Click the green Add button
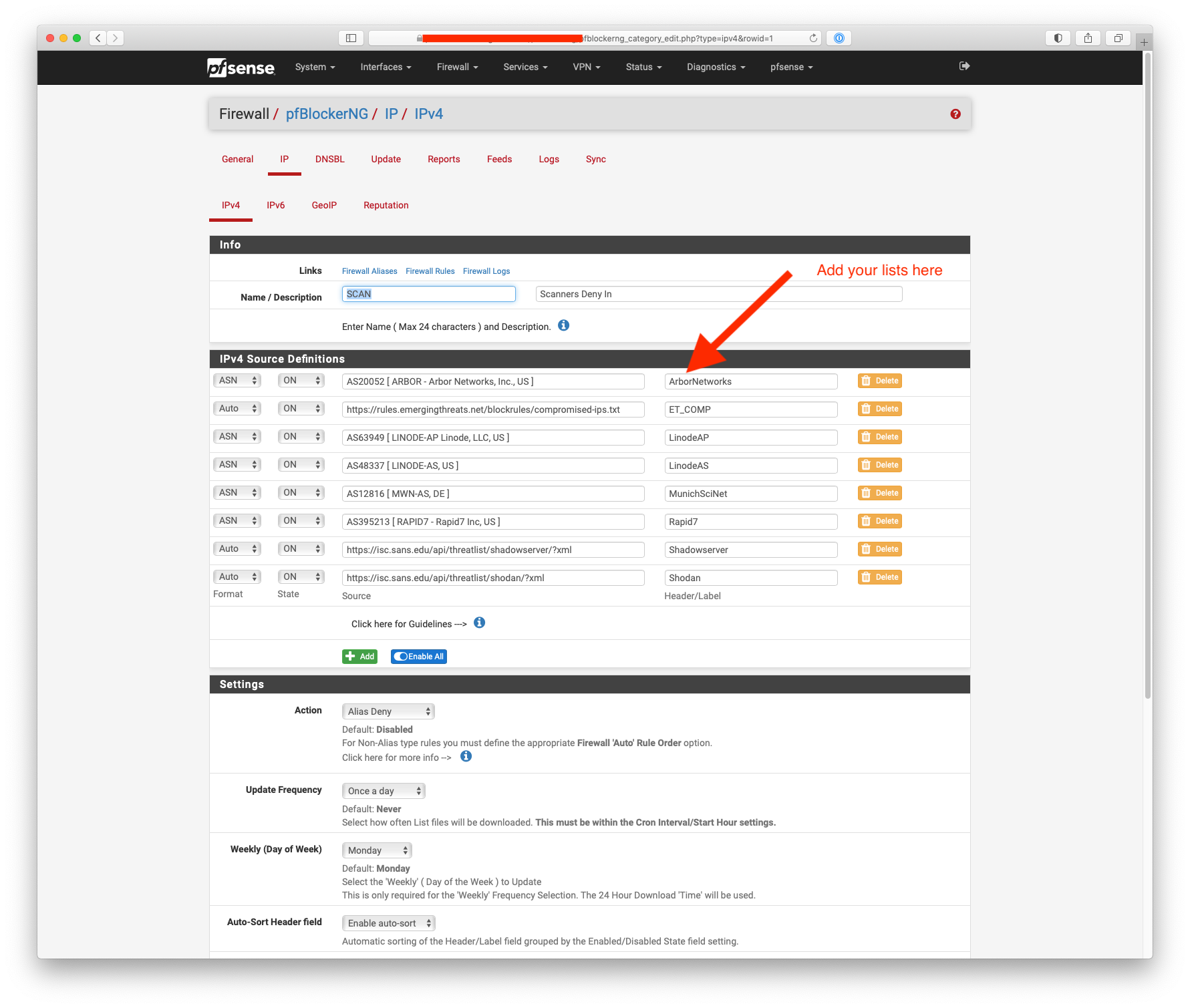Viewport: 1190px width, 1008px height. (359, 657)
